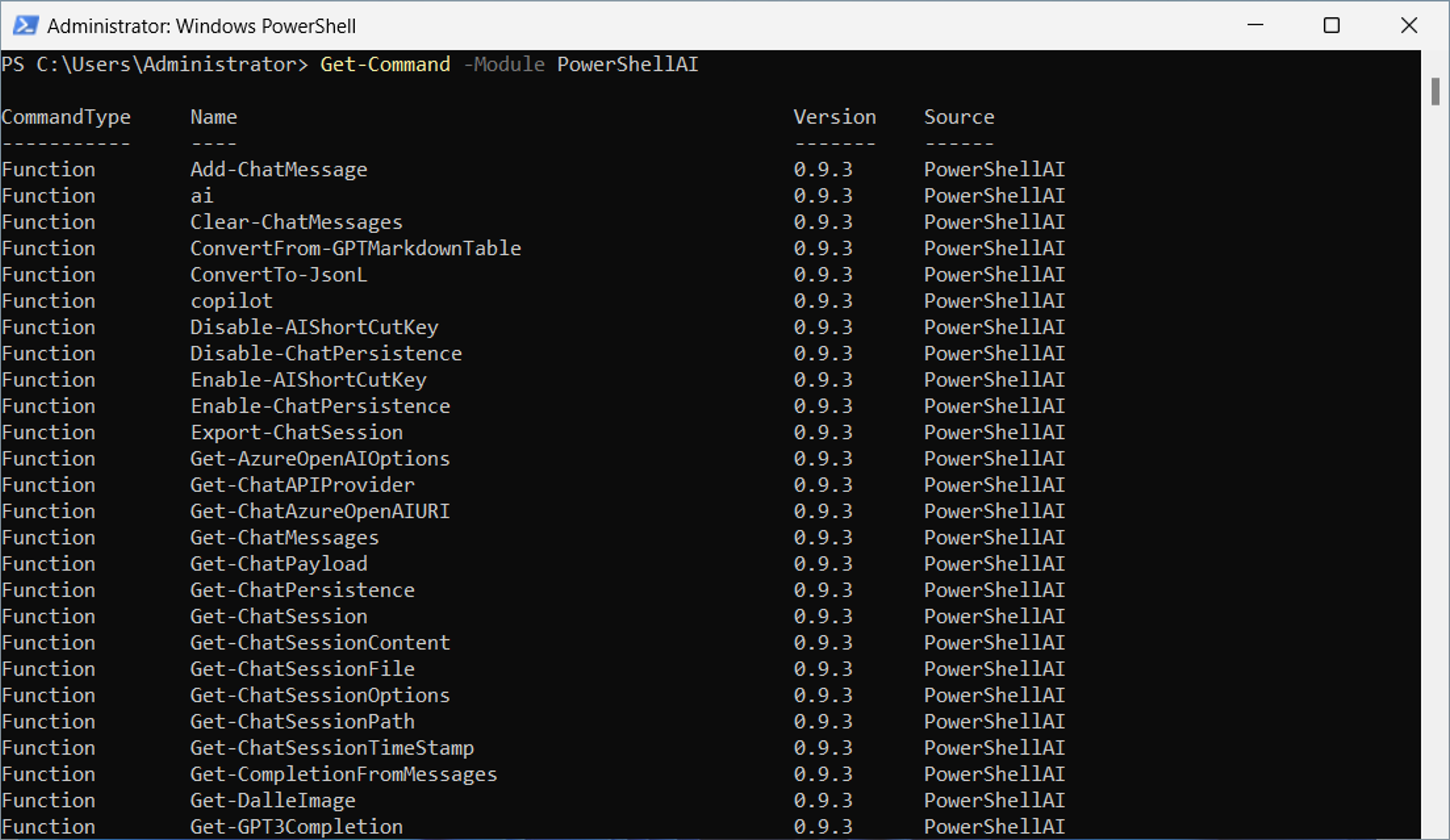The image size is (1450, 840).
Task: Close the Administrator PowerShell window
Action: (x=1408, y=25)
